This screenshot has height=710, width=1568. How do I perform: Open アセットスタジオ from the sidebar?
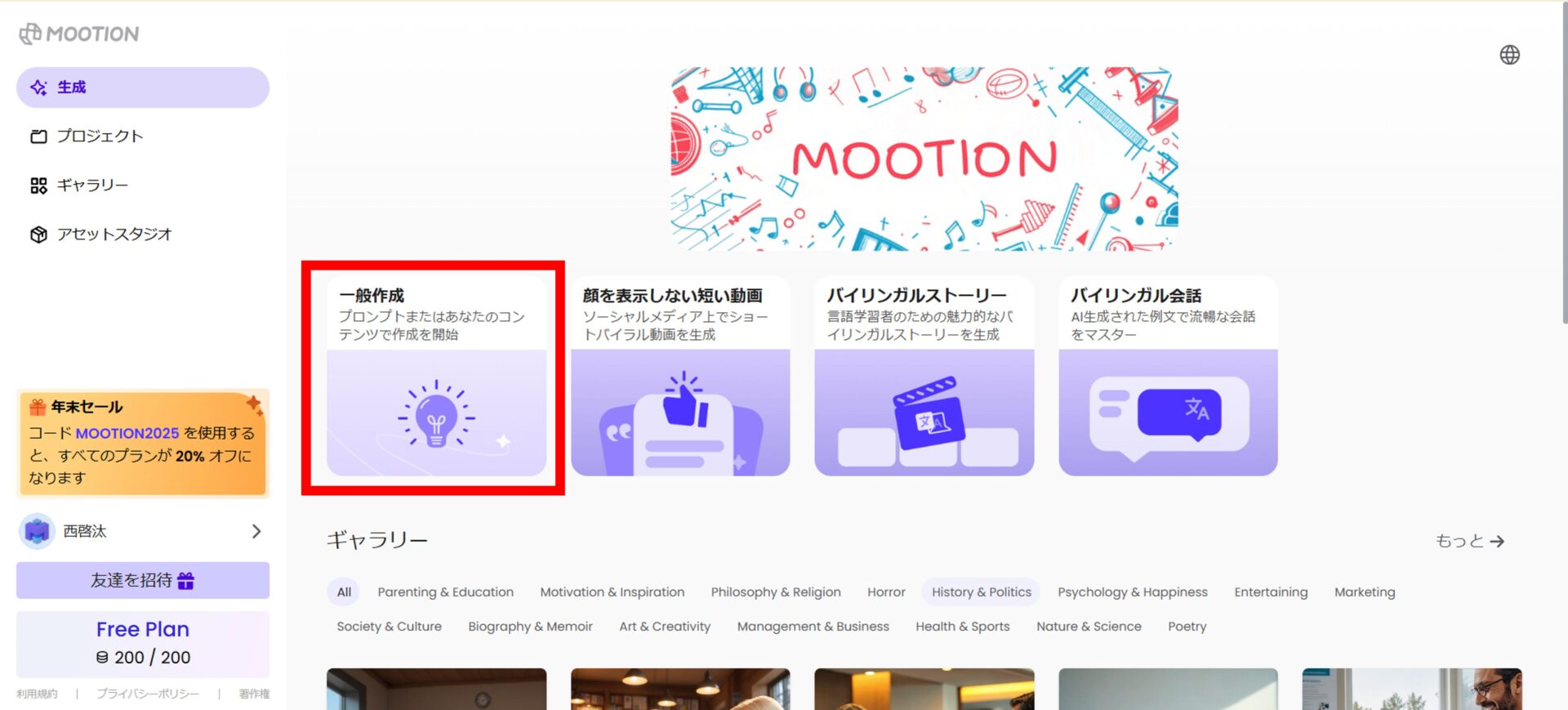pyautogui.click(x=114, y=234)
